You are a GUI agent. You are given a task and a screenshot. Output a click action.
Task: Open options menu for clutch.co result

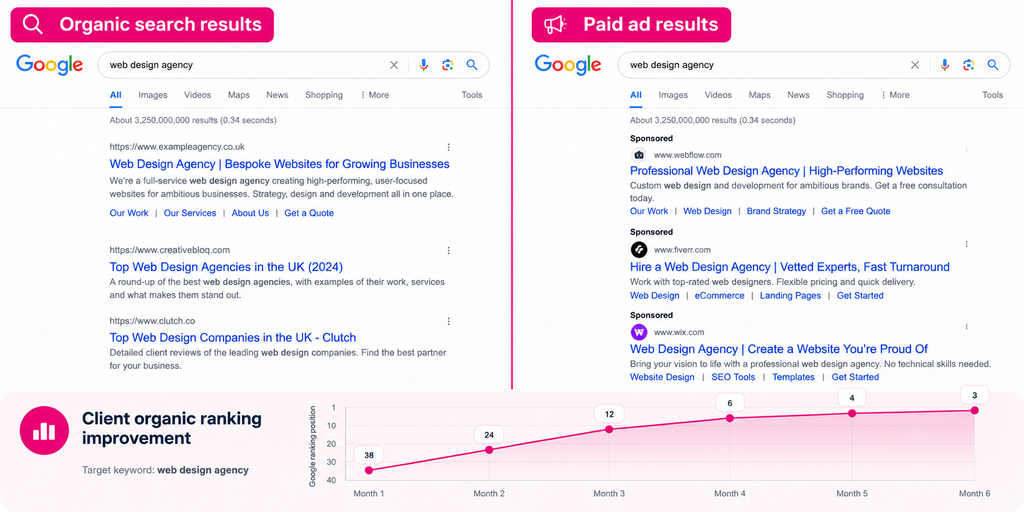pos(449,321)
